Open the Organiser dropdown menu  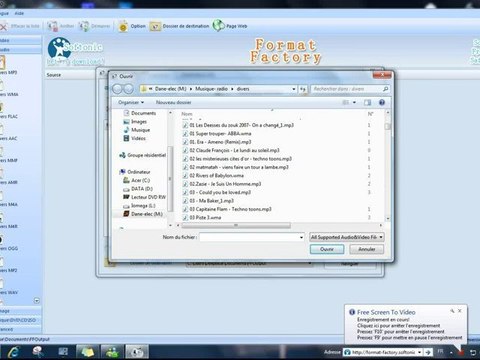(131, 102)
